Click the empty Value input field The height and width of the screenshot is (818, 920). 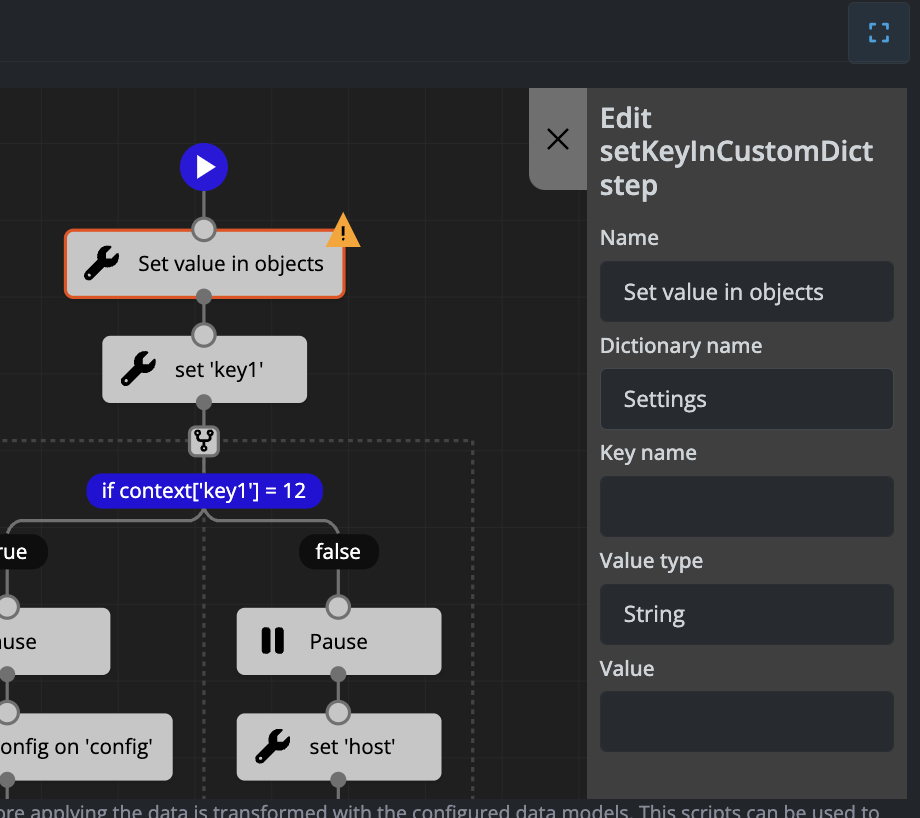click(x=746, y=721)
